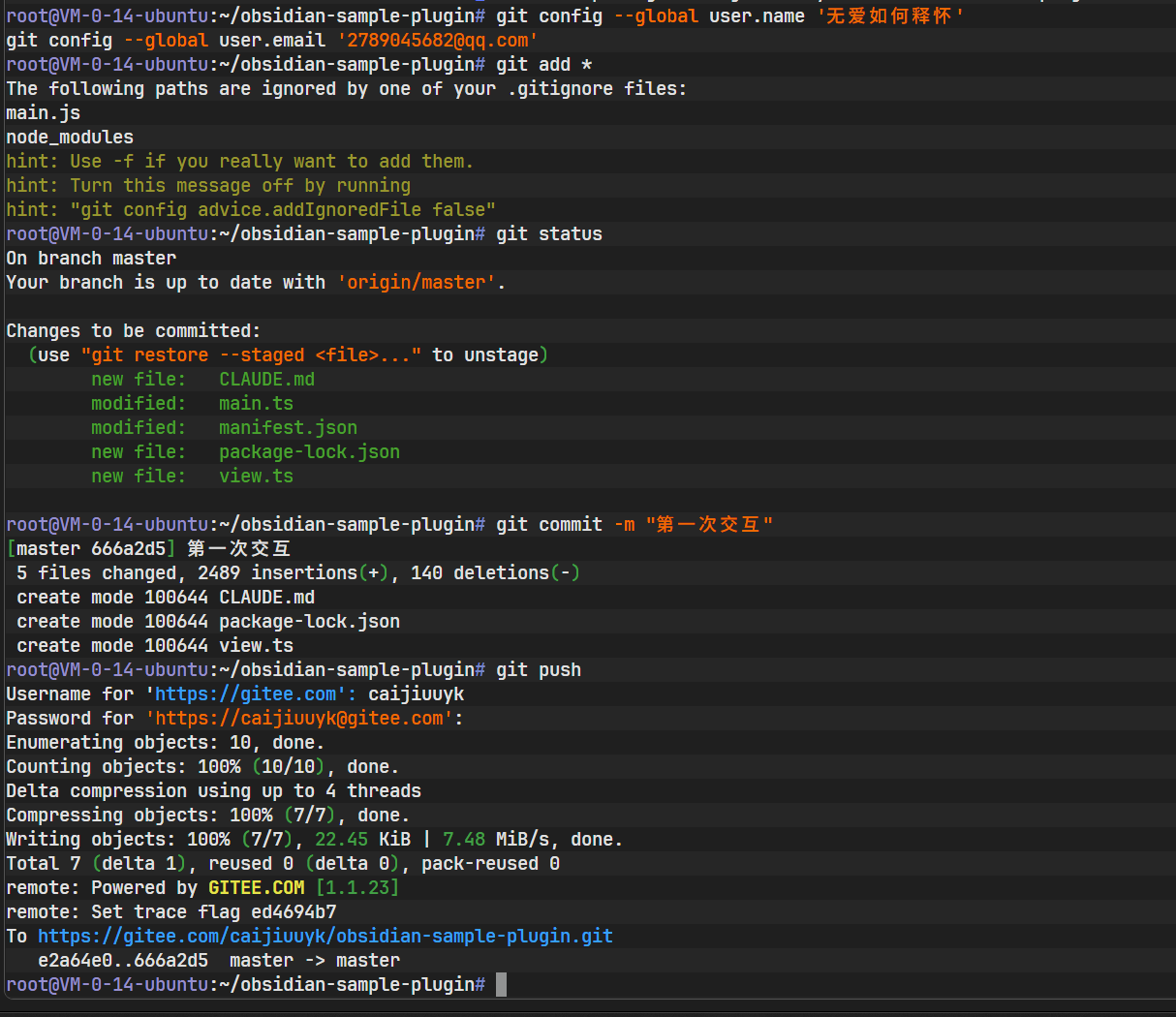Click the yellow GITEE.COM text in the remote line
This screenshot has width=1176, height=1017.
pos(256,888)
